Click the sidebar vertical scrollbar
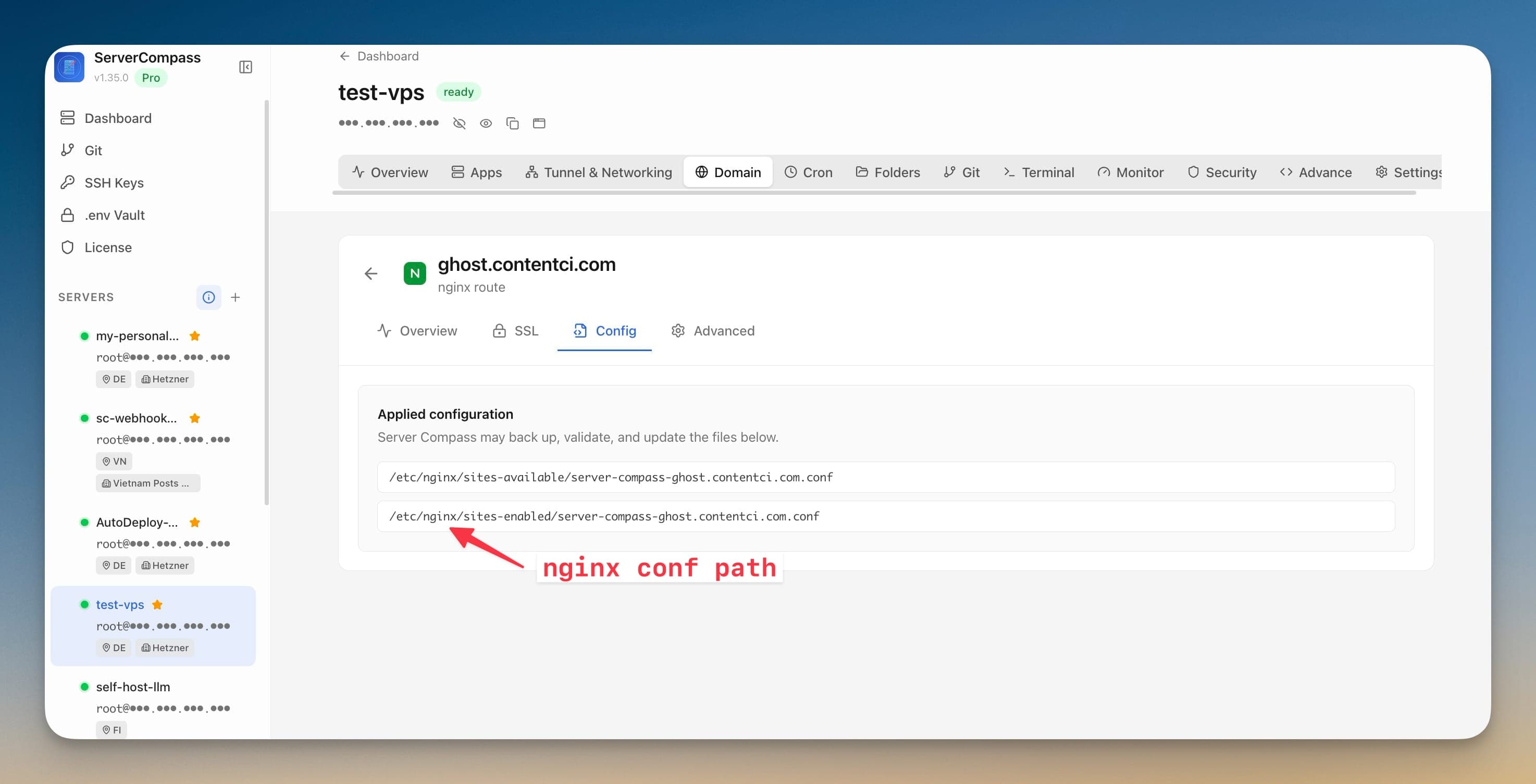The image size is (1536, 784). point(266,302)
